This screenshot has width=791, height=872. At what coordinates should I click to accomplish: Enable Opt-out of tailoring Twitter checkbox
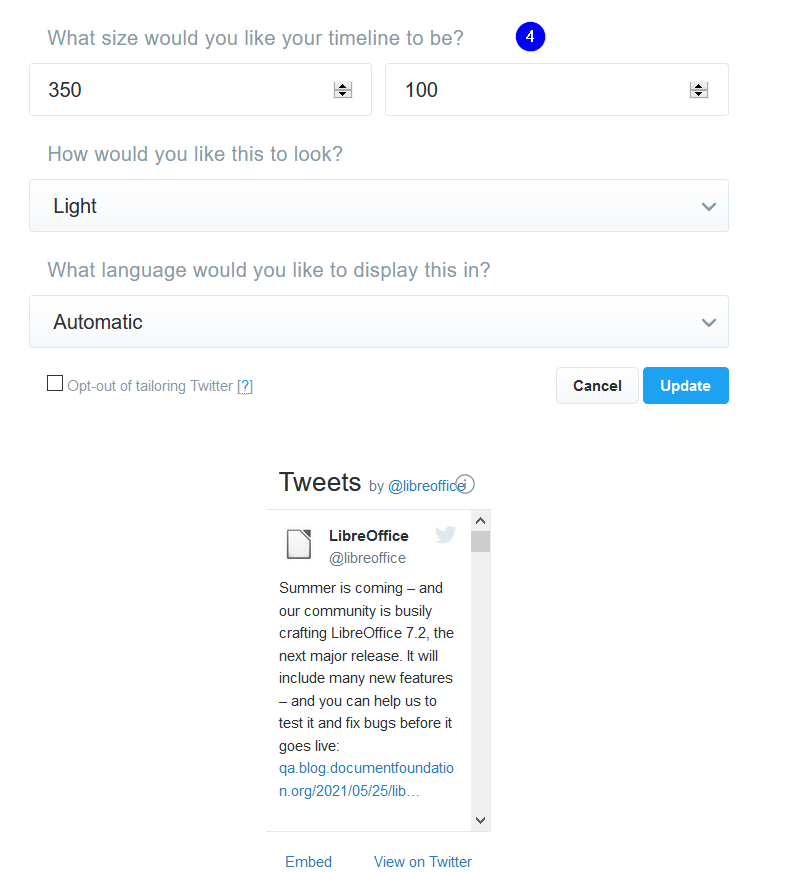click(55, 383)
